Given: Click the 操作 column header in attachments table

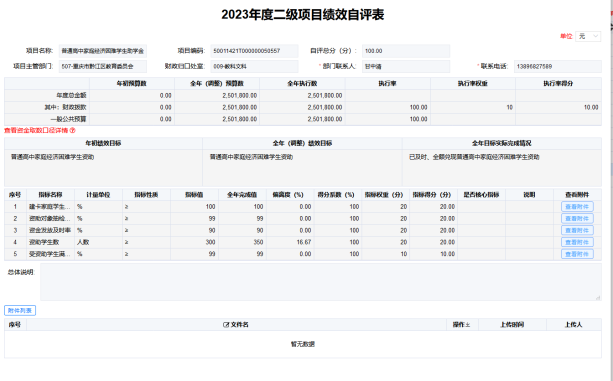Looking at the screenshot, I should click(x=462, y=325).
